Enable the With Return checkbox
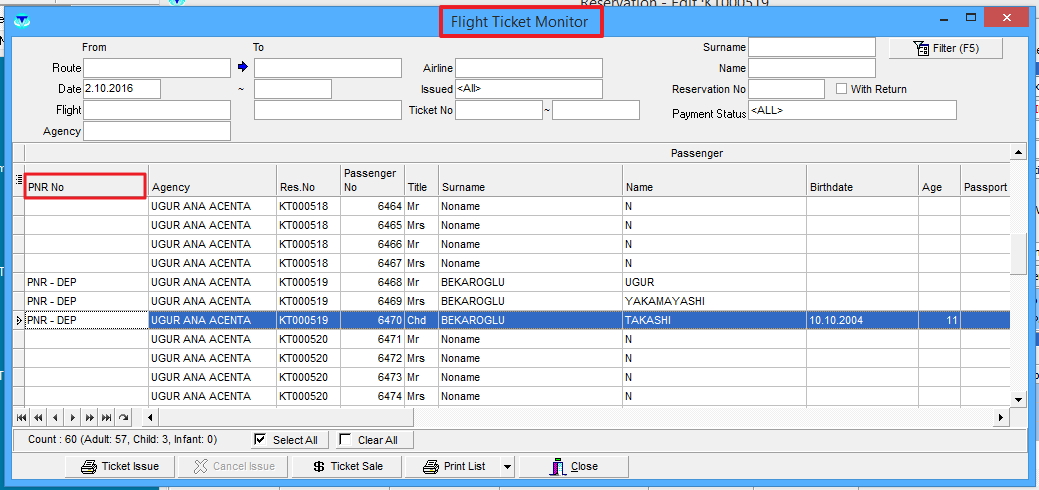1039x490 pixels. pyautogui.click(x=841, y=89)
